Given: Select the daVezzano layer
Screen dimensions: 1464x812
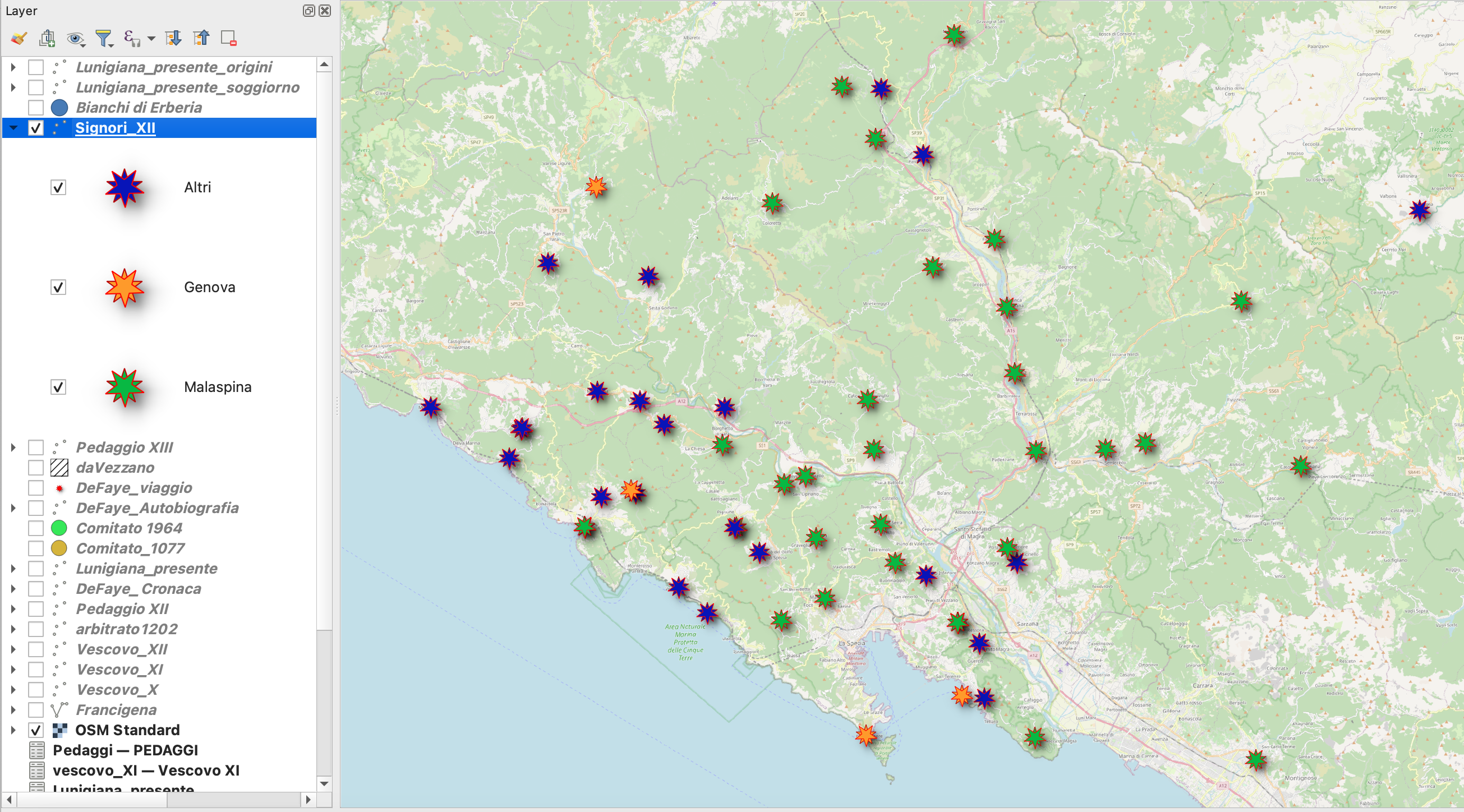Looking at the screenshot, I should 116,468.
